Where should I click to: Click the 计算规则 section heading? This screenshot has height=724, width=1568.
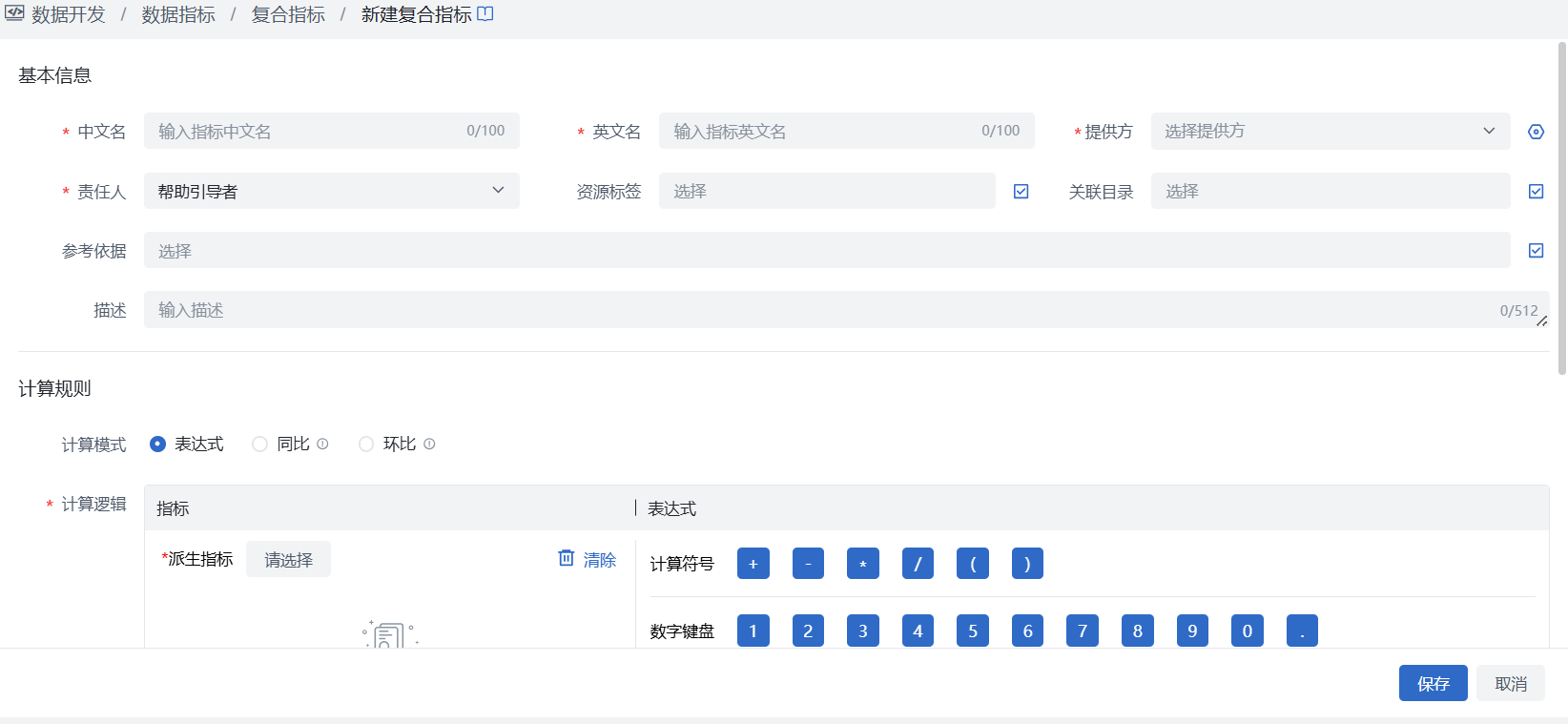[55, 388]
